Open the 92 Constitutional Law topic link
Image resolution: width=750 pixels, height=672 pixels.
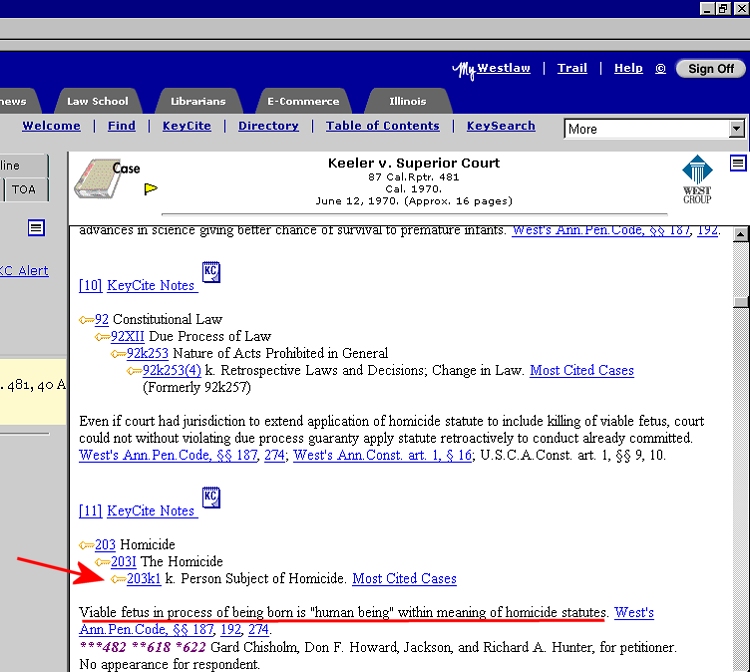pos(101,319)
